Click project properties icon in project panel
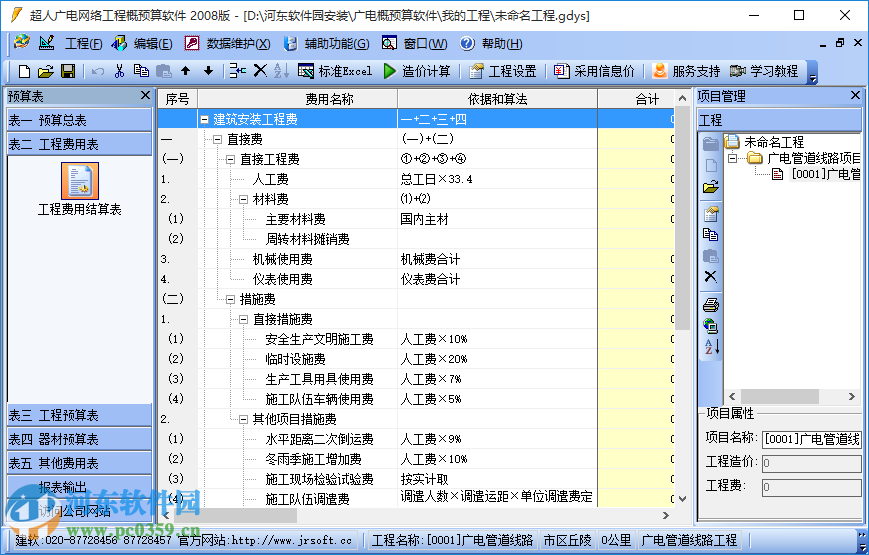This screenshot has width=869, height=555. (710, 213)
